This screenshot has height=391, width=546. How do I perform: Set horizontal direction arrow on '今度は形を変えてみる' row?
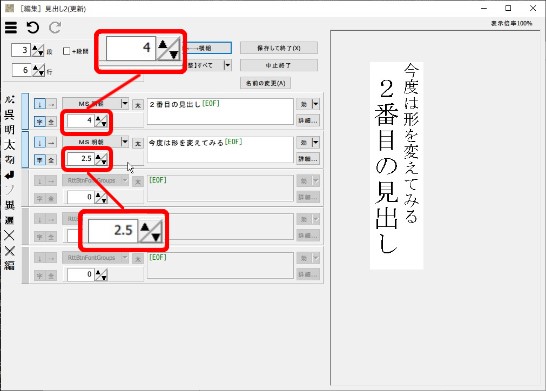click(x=51, y=142)
